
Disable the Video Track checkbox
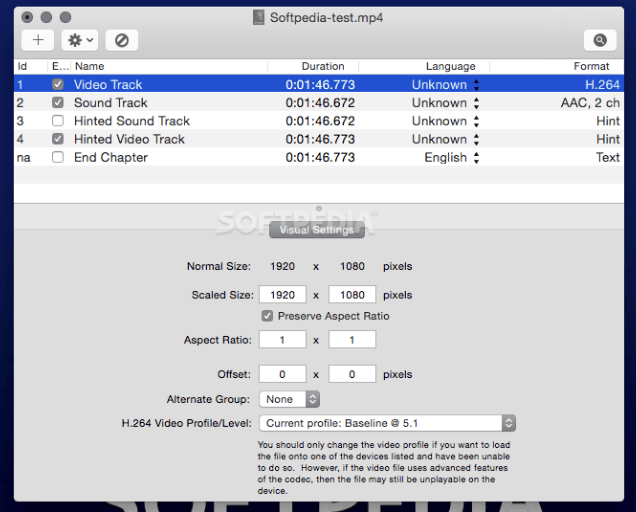tap(58, 85)
